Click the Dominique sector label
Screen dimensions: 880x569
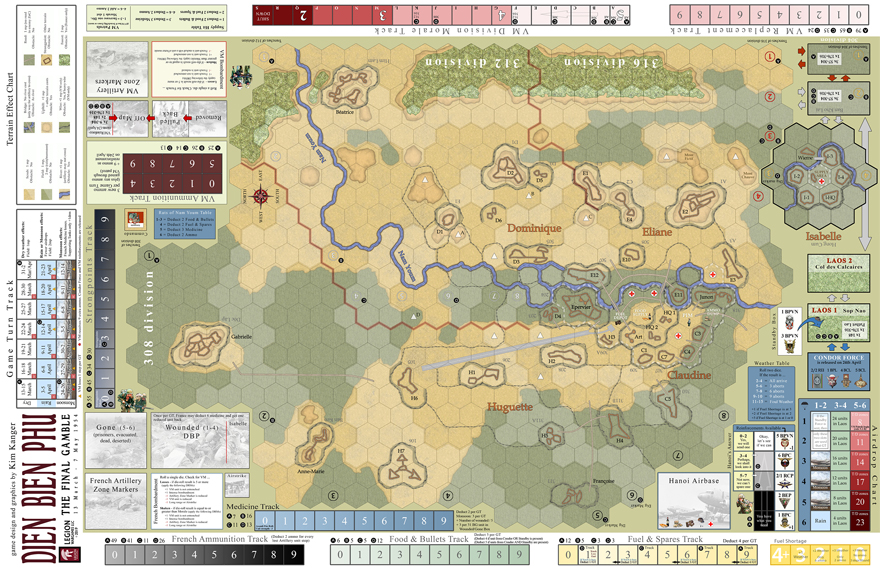pyautogui.click(x=534, y=228)
